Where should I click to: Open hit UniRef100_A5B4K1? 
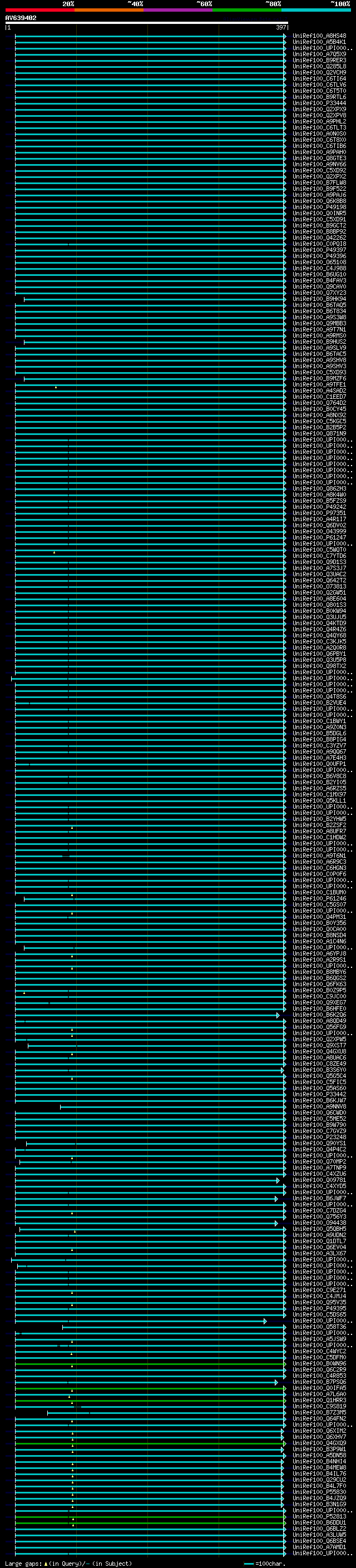pyautogui.click(x=319, y=42)
